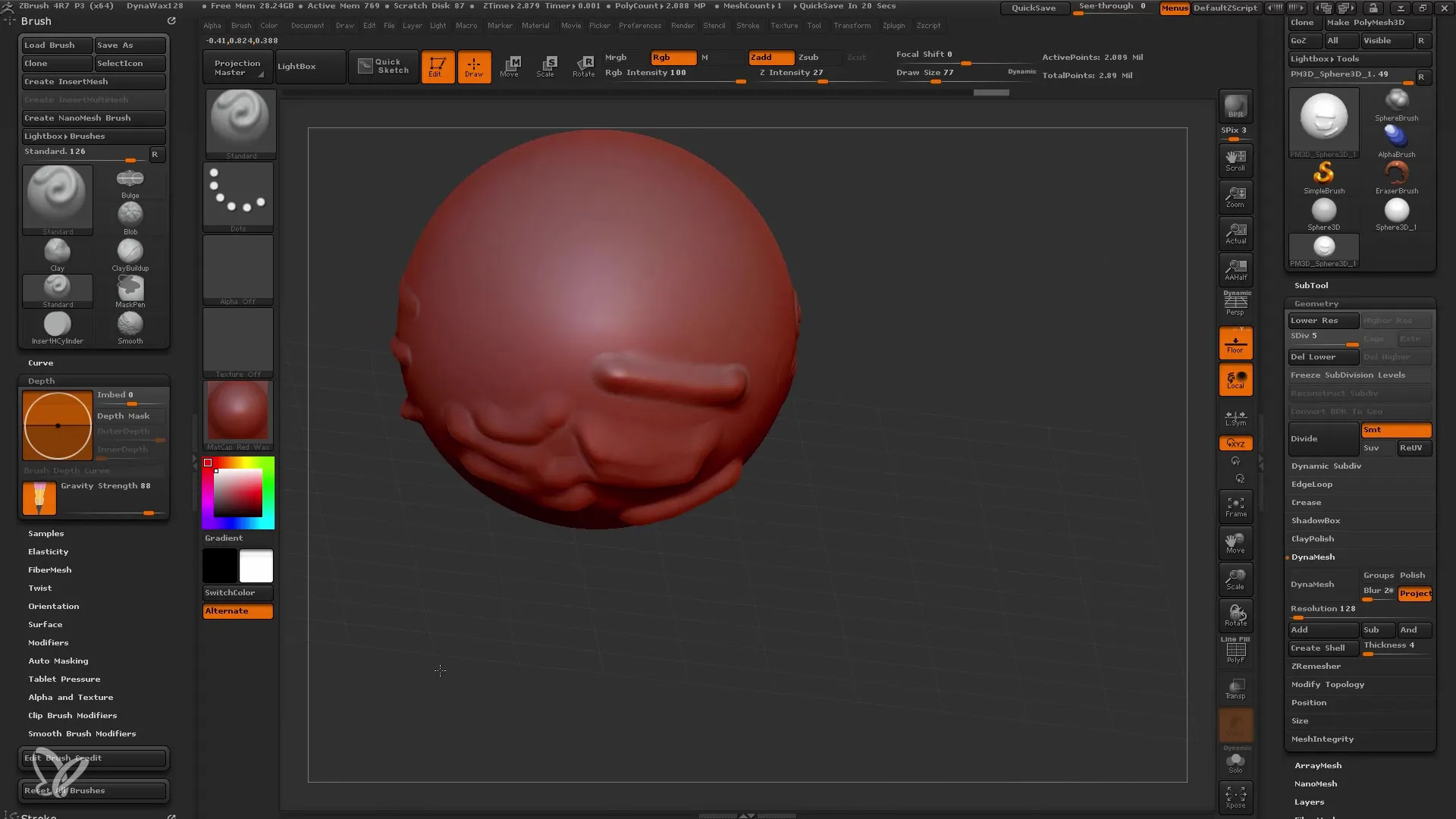The height and width of the screenshot is (819, 1456).
Task: Select the Move tool in toolbar
Action: [x=509, y=65]
